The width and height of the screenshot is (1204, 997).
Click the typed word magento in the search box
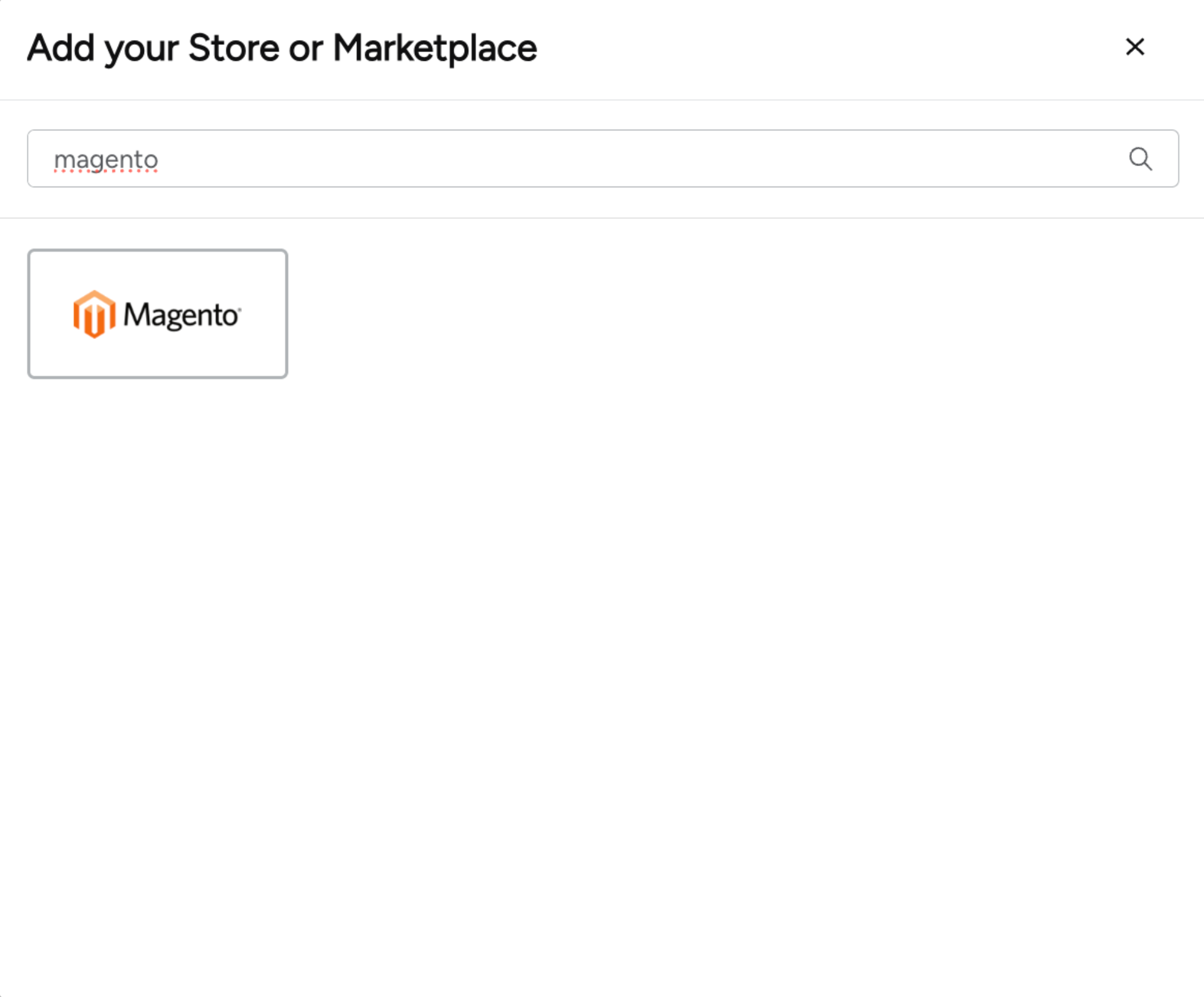[106, 159]
